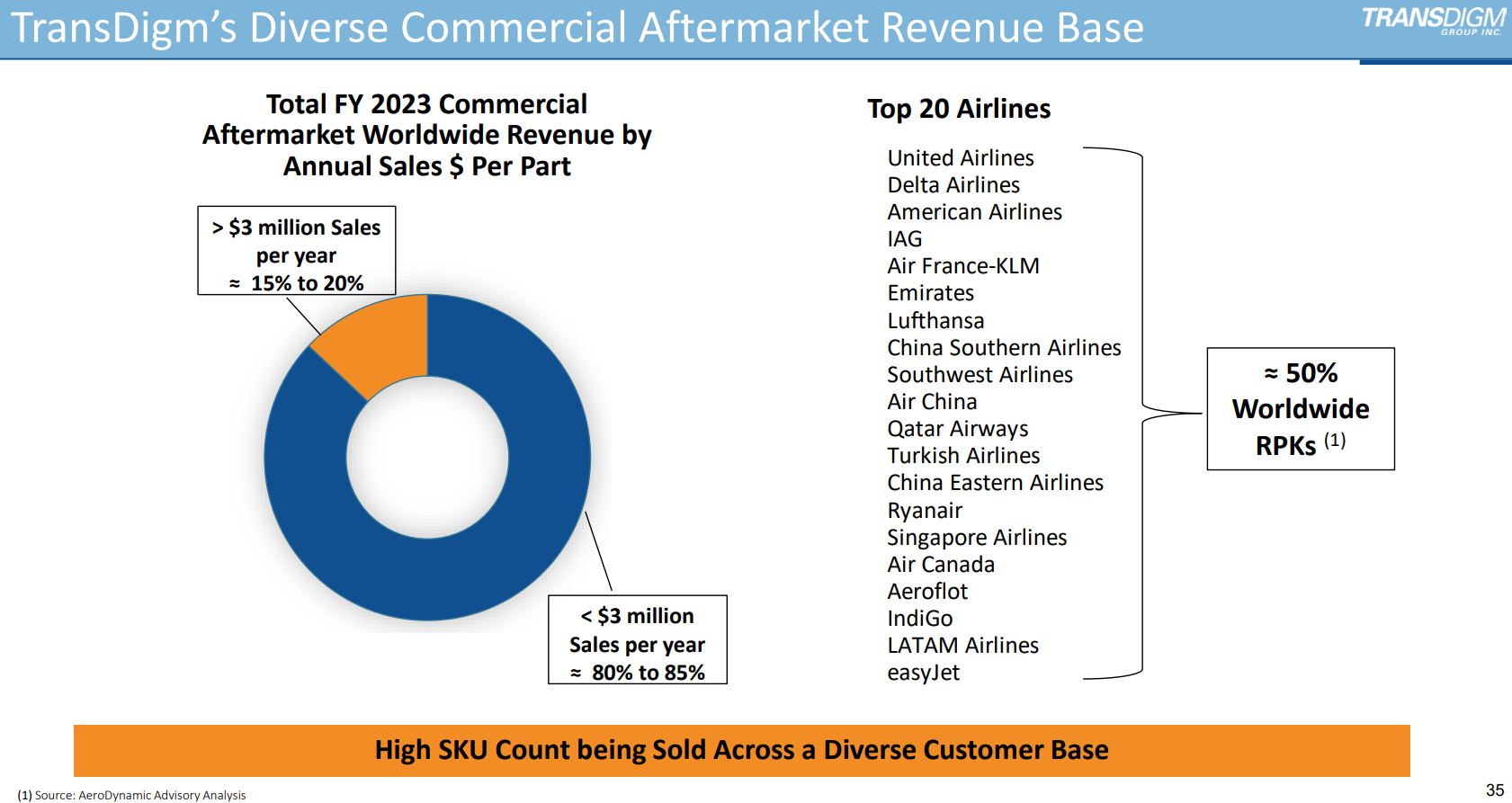Screen dimensions: 1512x803
Task: Select 'China Southern Airlines' in the list
Action: click(1004, 348)
